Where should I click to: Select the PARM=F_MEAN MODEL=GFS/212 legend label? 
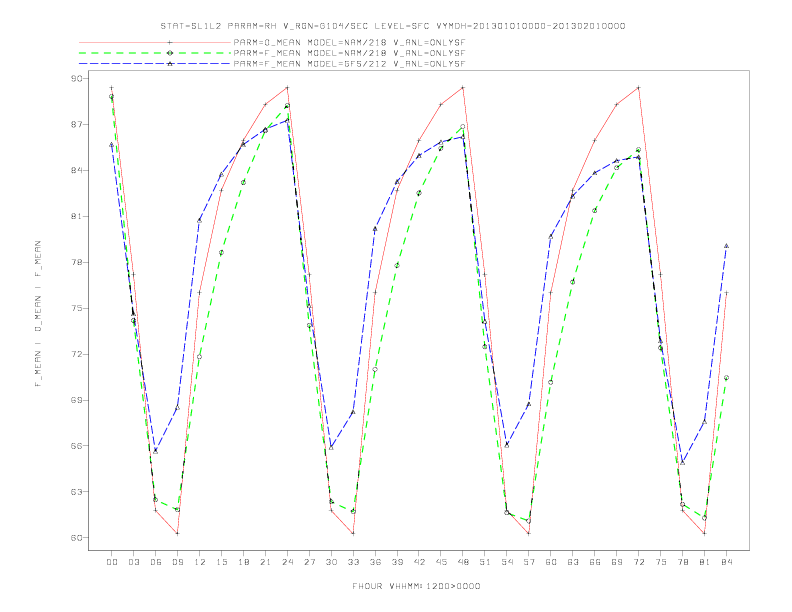click(349, 64)
